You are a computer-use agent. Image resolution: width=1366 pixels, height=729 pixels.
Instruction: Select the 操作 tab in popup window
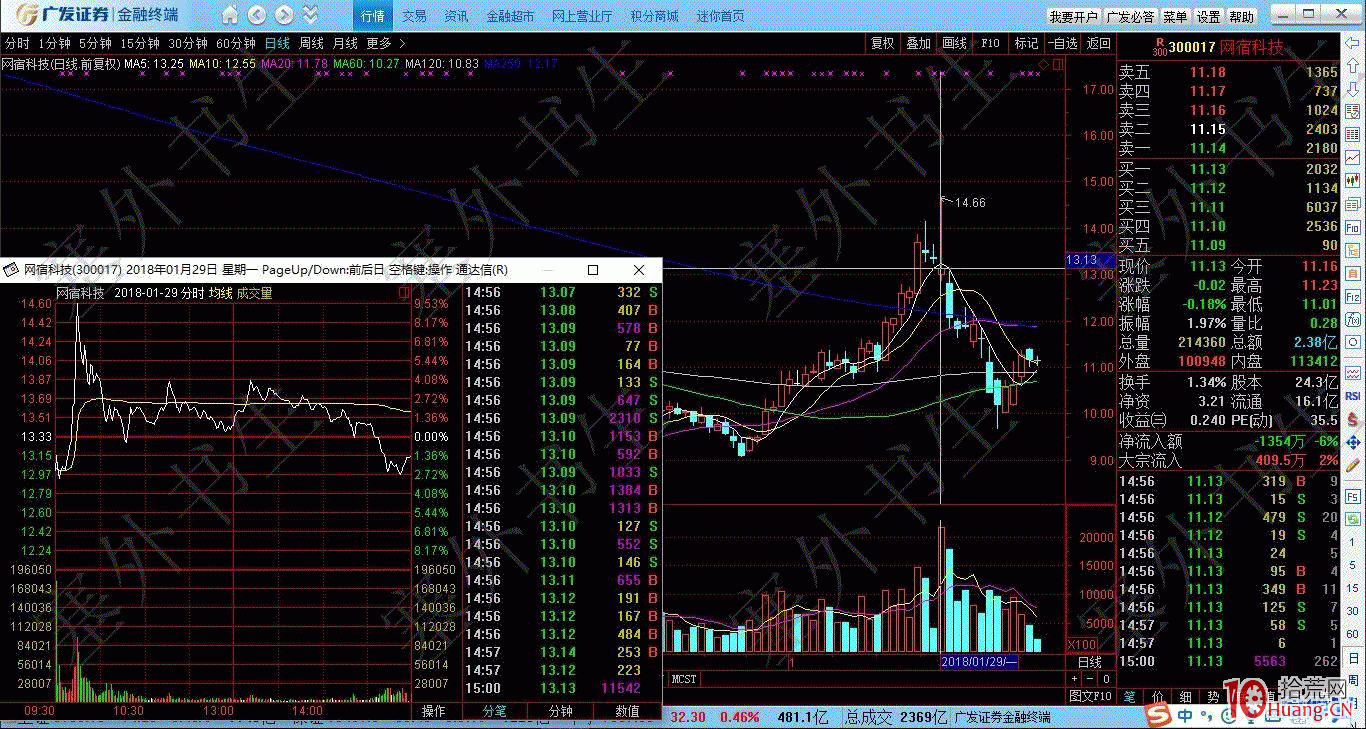pos(433,711)
